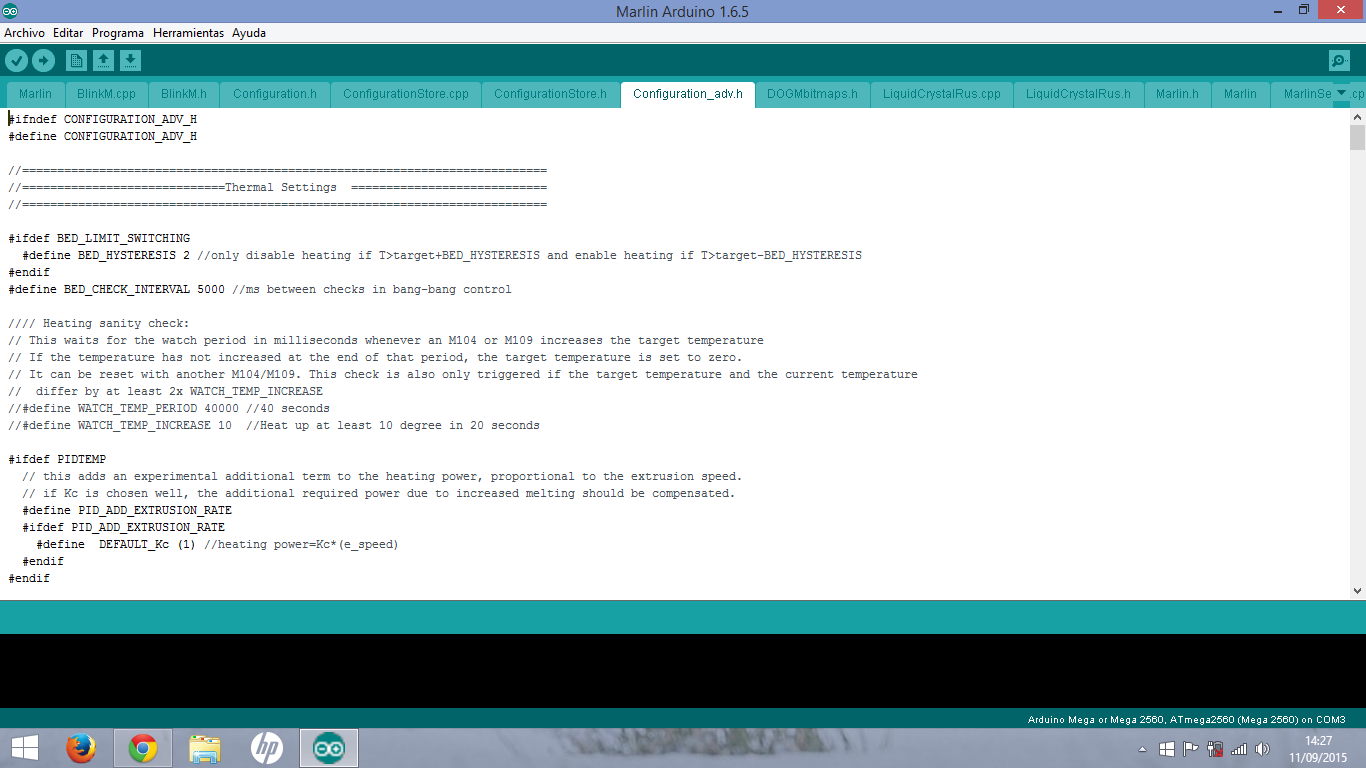Image resolution: width=1366 pixels, height=768 pixels.
Task: Open Google Chrome from the taskbar
Action: [143, 748]
